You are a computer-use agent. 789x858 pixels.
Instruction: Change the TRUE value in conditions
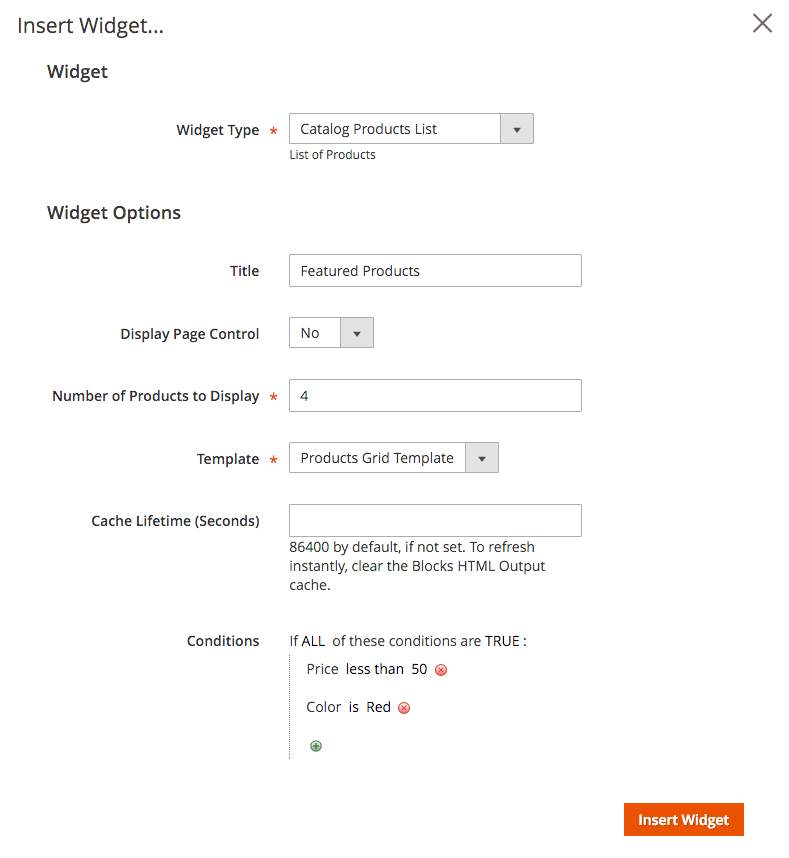point(502,641)
